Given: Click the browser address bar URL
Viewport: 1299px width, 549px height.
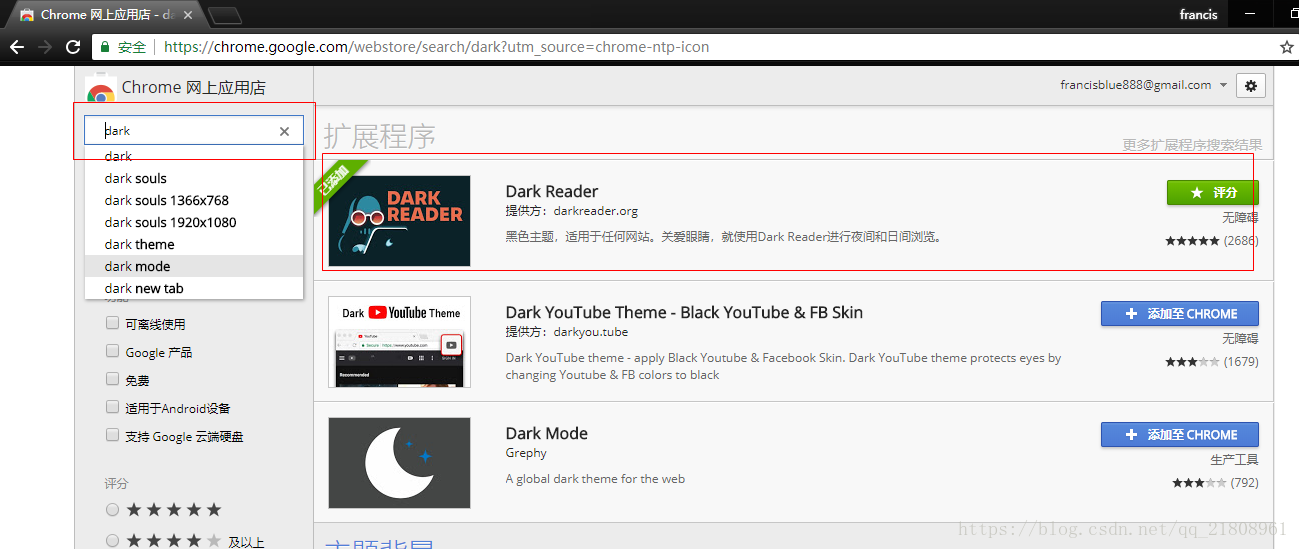Looking at the screenshot, I should click(x=437, y=47).
